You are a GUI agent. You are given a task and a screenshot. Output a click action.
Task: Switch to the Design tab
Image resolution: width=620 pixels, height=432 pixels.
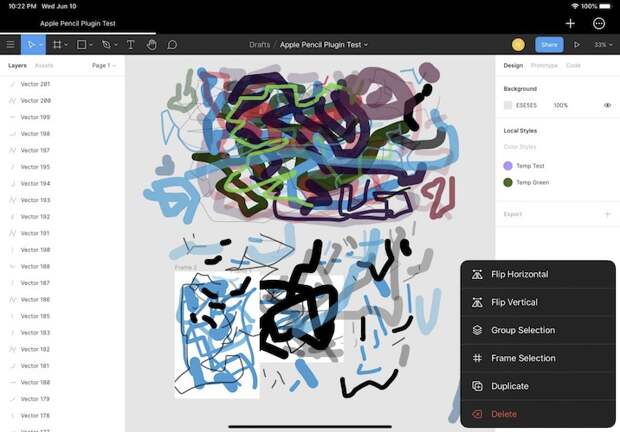[x=513, y=66]
